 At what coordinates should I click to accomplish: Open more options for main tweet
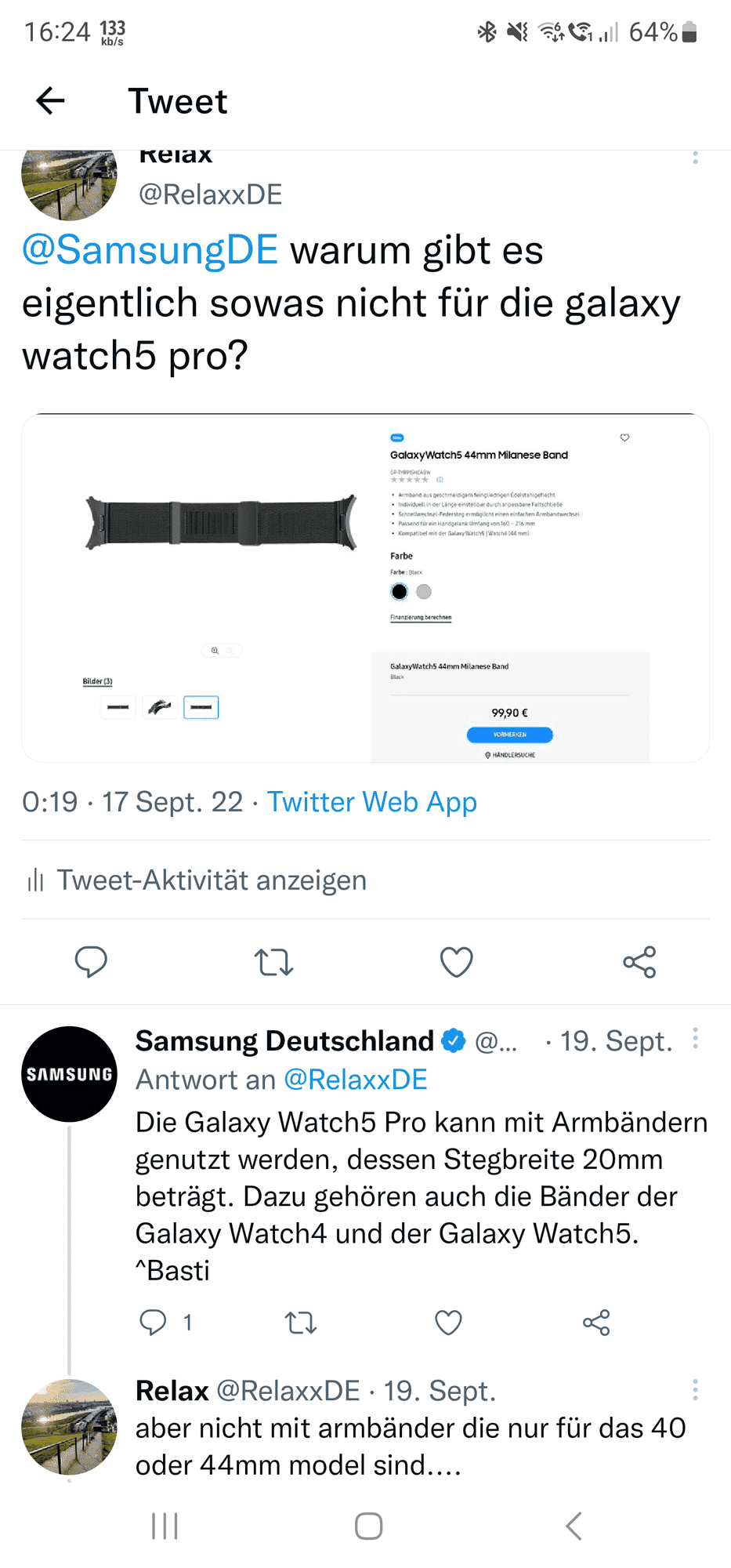[x=695, y=158]
